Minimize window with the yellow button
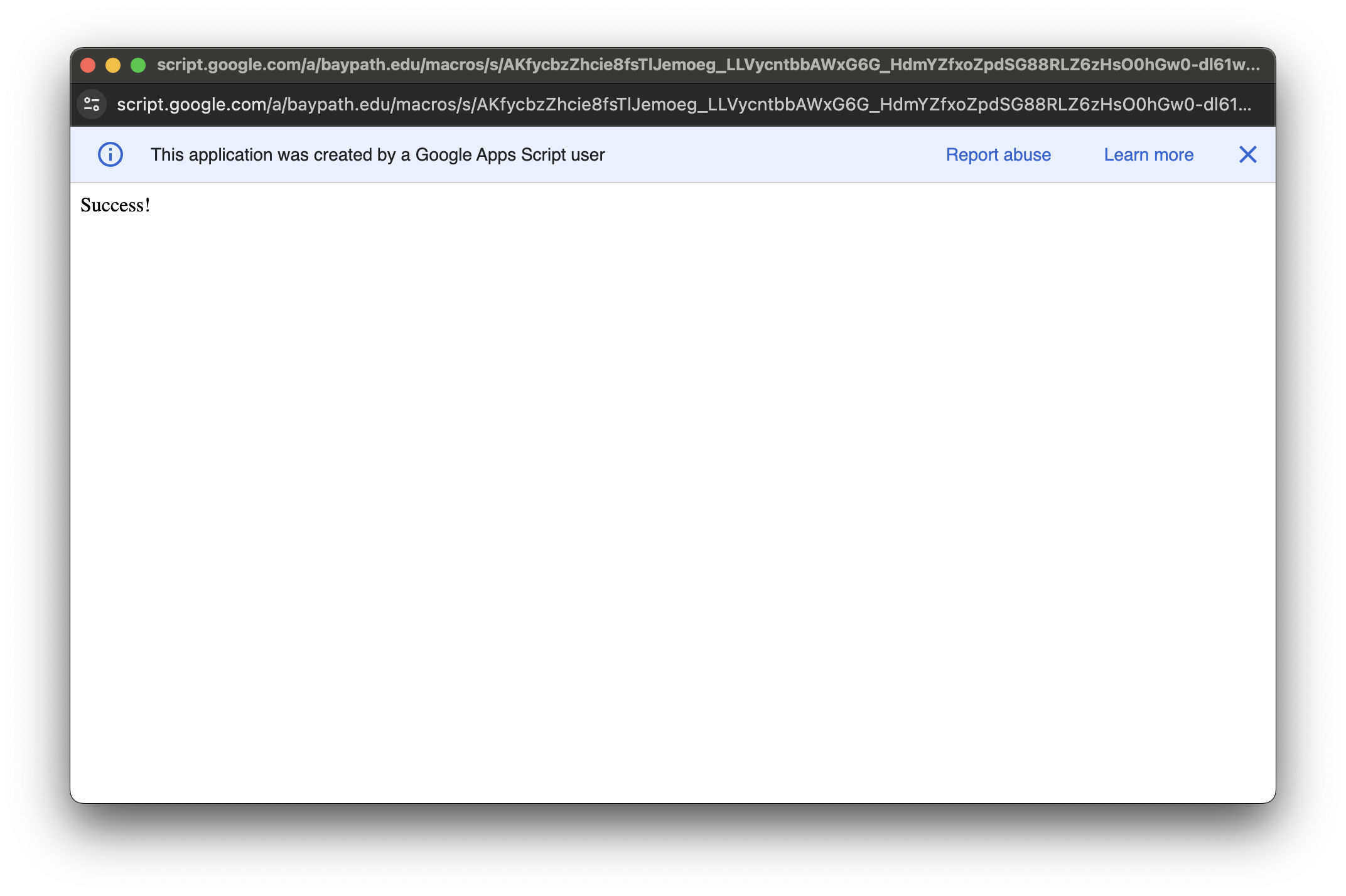This screenshot has width=1346, height=896. 113,65
